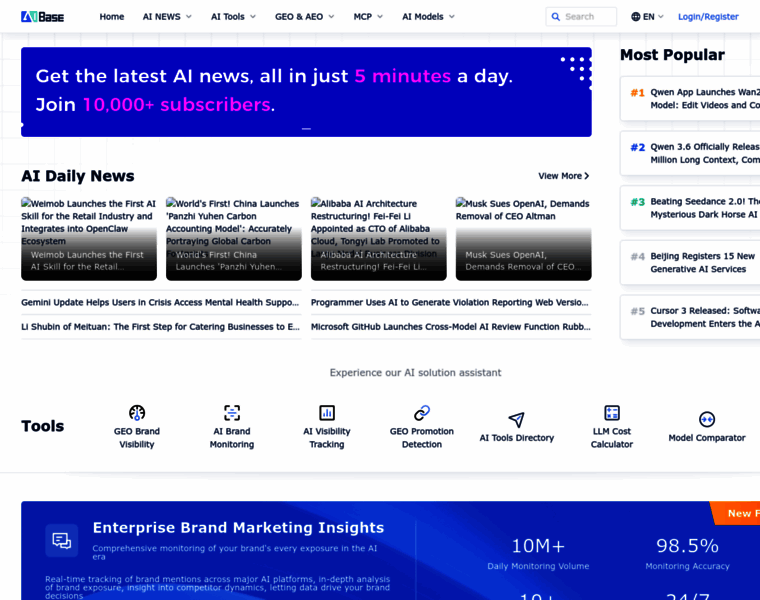Click the Search input field
This screenshot has width=760, height=600.
tap(588, 17)
